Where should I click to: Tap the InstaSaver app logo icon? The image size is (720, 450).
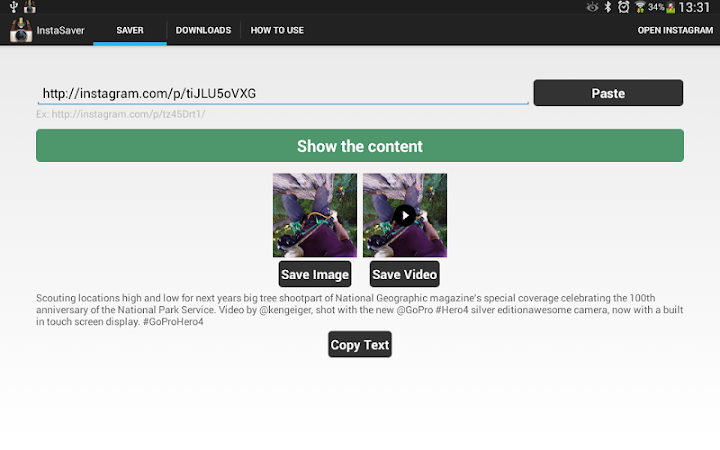point(21,30)
